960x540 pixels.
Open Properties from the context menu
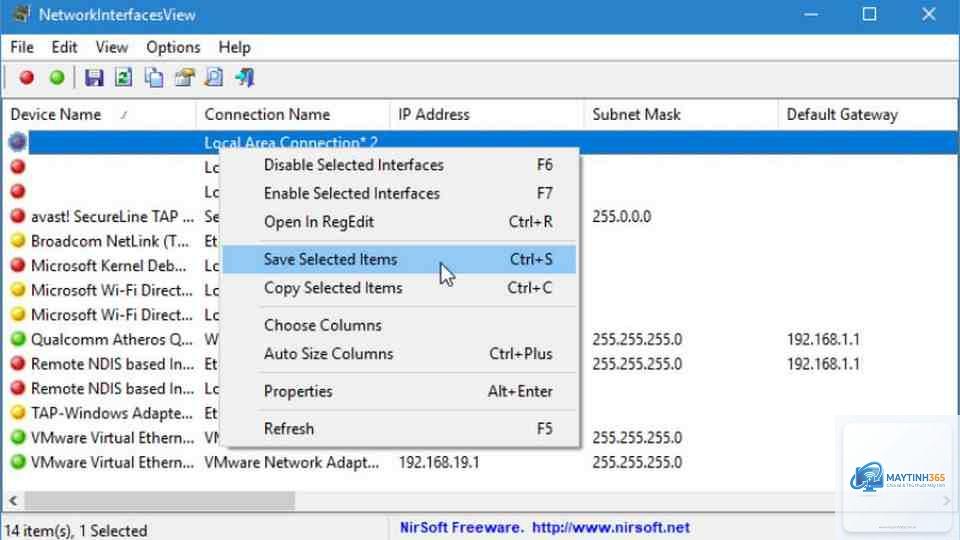click(x=399, y=391)
